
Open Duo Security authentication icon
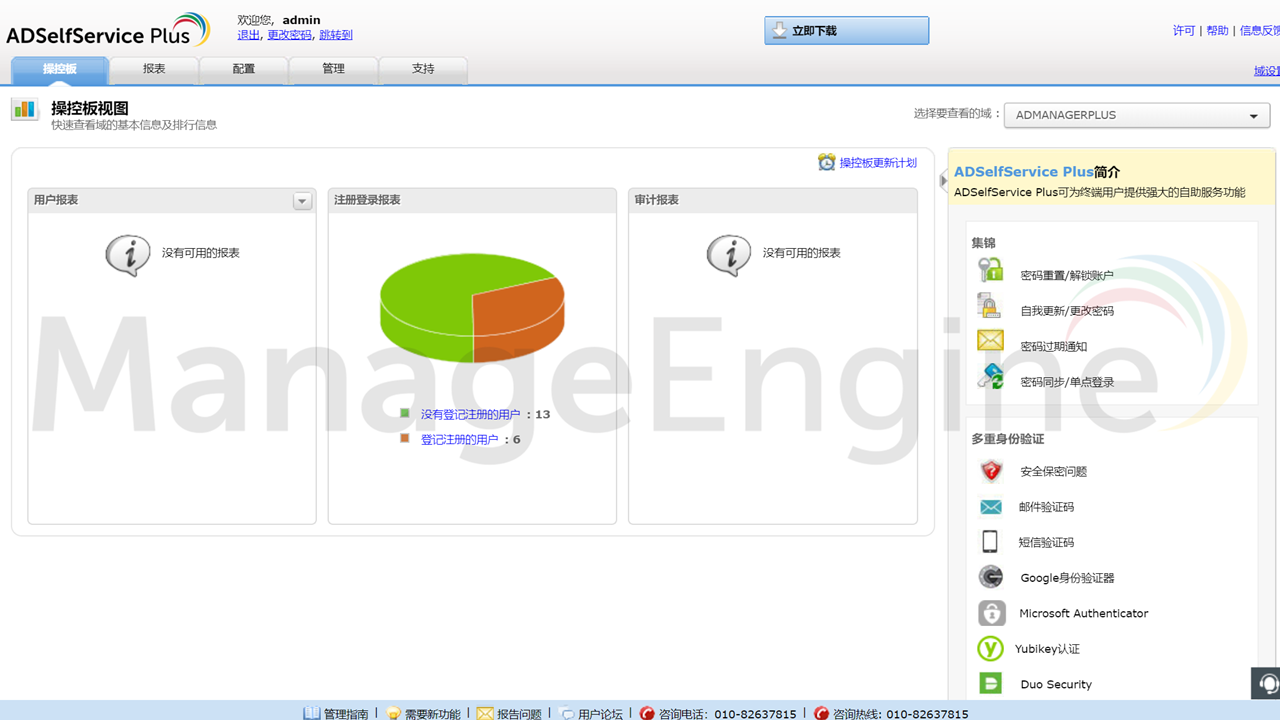[990, 683]
